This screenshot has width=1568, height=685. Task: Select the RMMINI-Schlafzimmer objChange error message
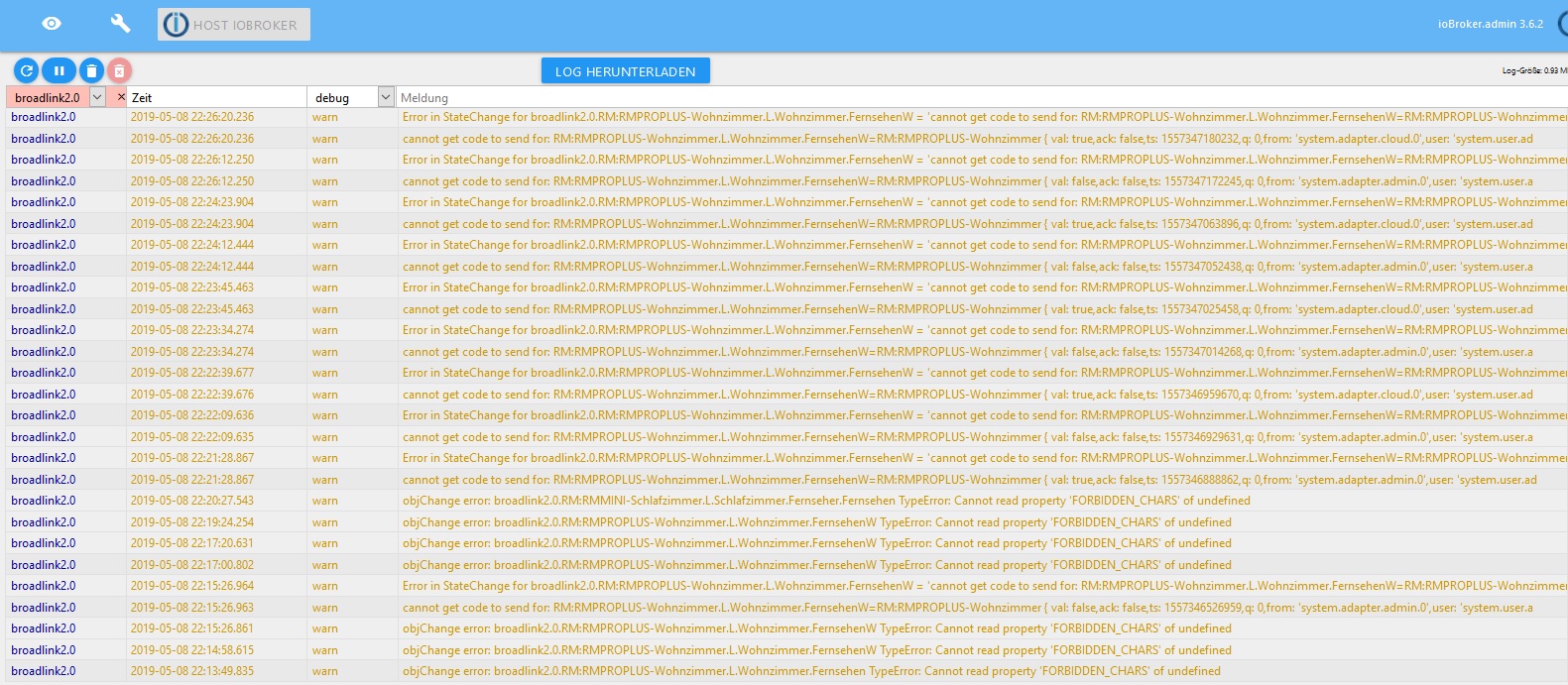tap(826, 501)
